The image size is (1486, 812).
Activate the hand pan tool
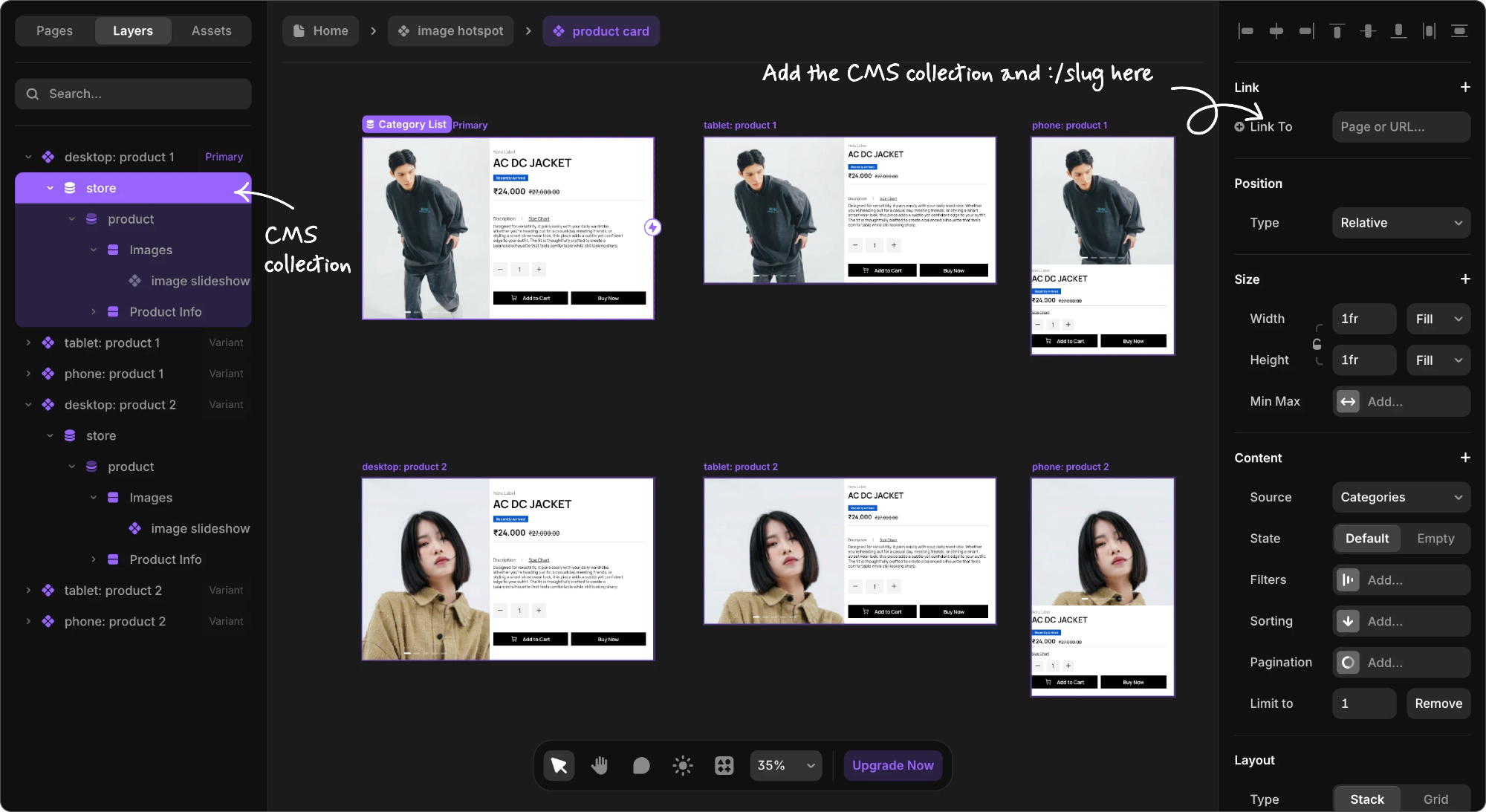pos(600,765)
